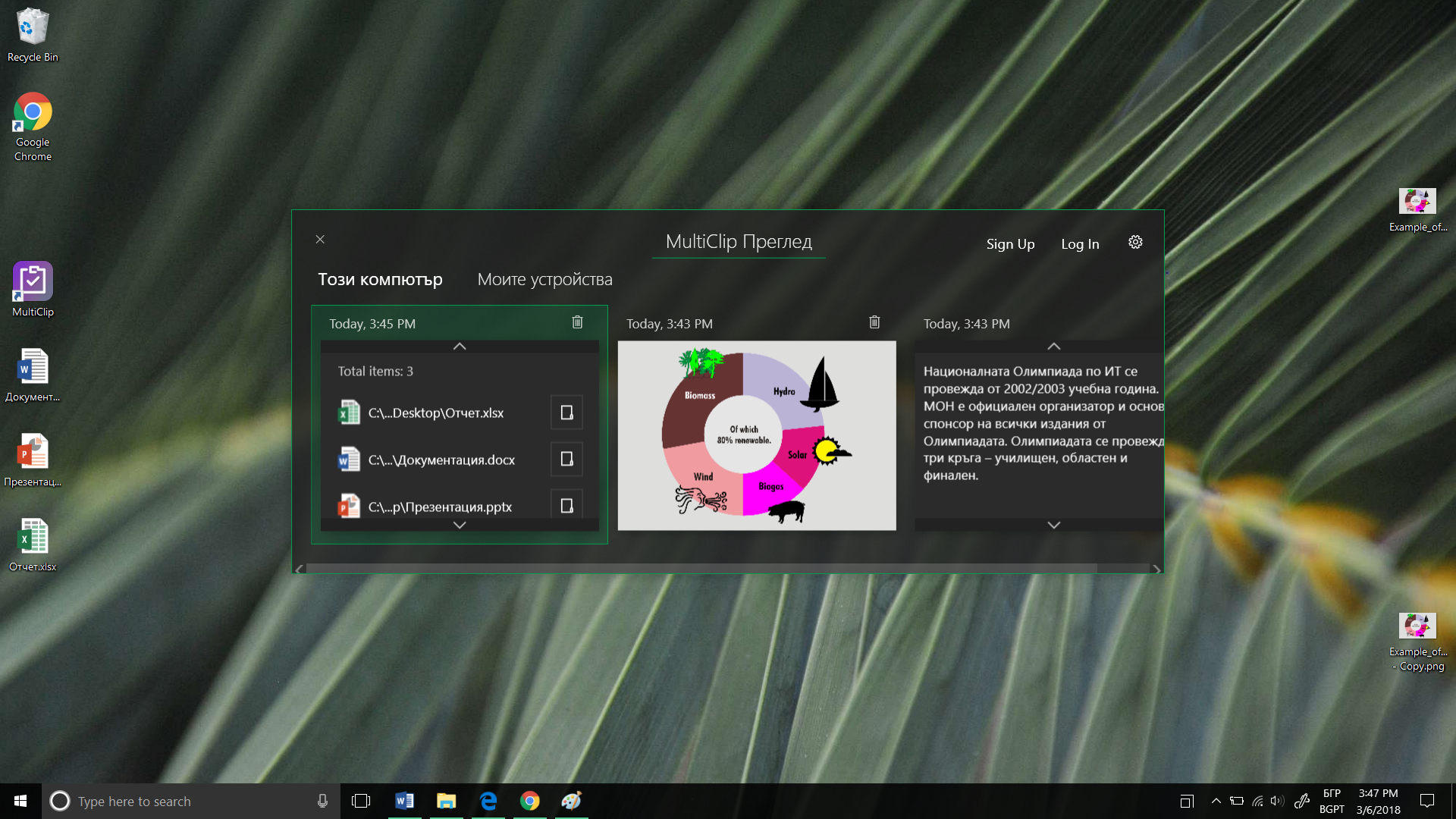Expand text clip with down chevron
This screenshot has height=819, width=1456.
1053,525
